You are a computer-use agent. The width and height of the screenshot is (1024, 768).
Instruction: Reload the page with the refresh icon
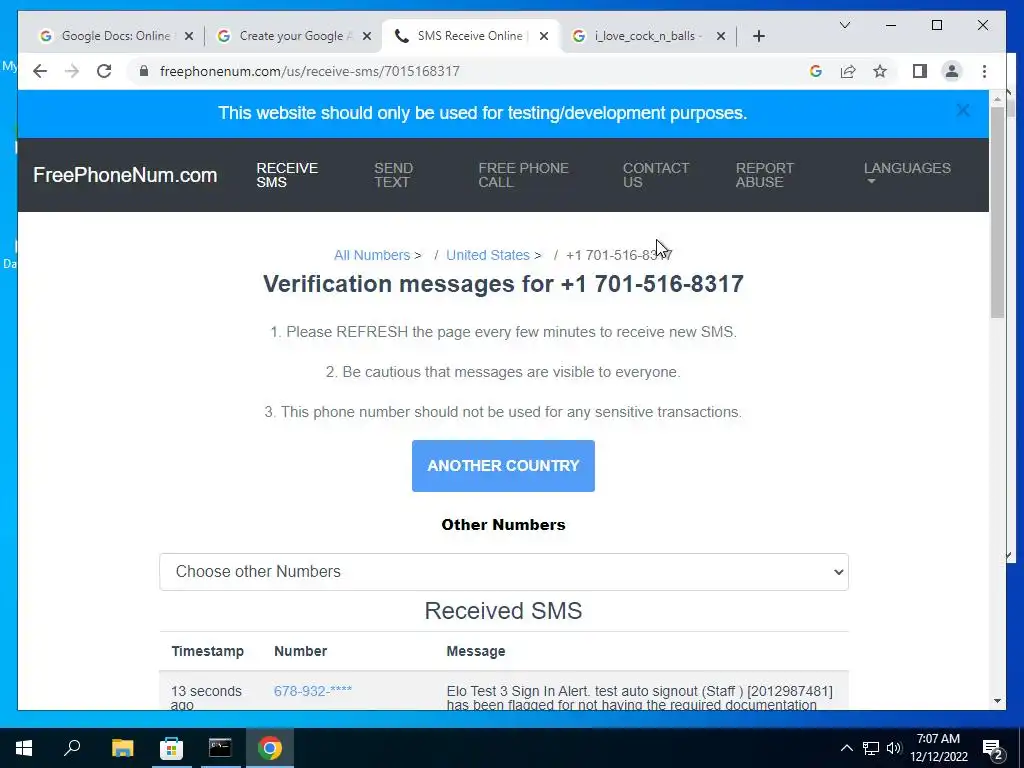[x=104, y=71]
